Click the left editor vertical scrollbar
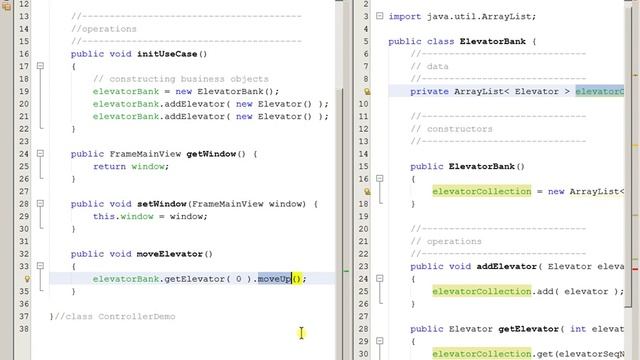 point(339,180)
